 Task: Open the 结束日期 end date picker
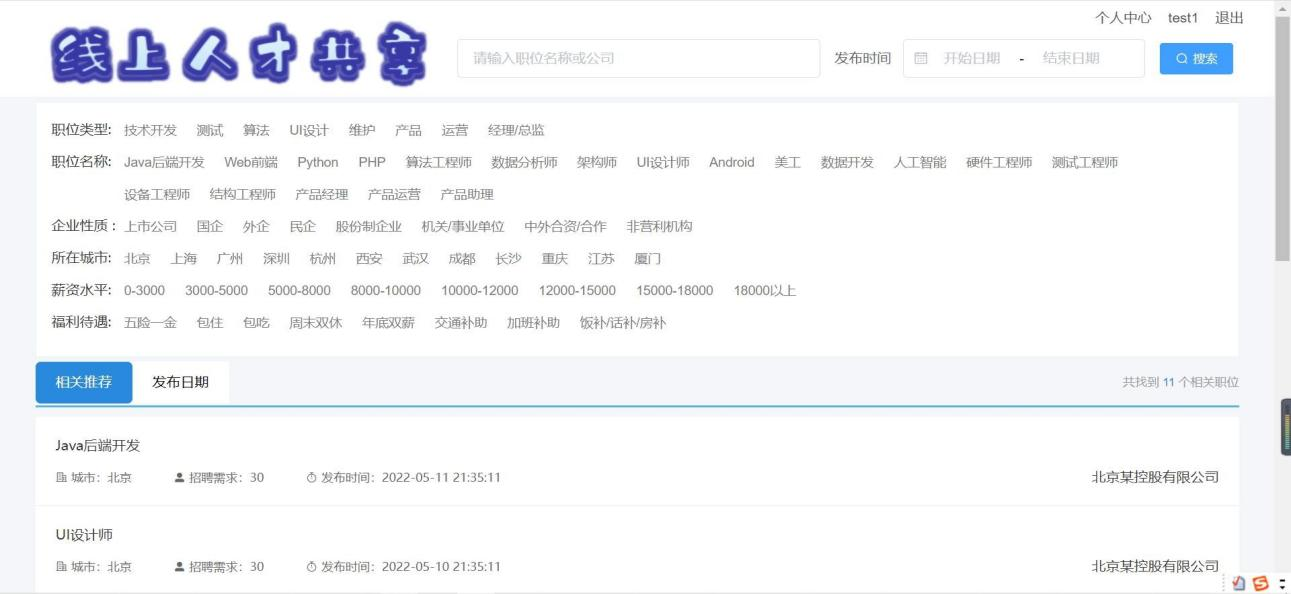[x=1071, y=59]
